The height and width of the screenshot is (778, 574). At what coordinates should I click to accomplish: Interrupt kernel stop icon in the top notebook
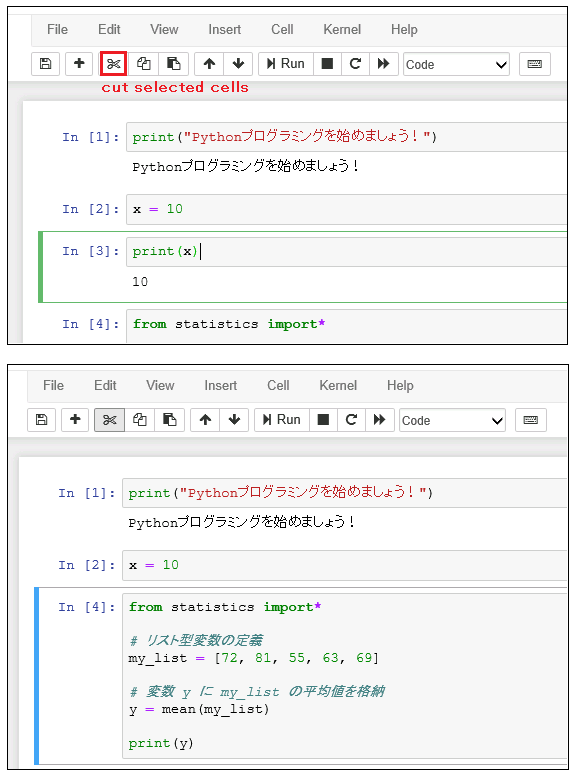(x=327, y=64)
